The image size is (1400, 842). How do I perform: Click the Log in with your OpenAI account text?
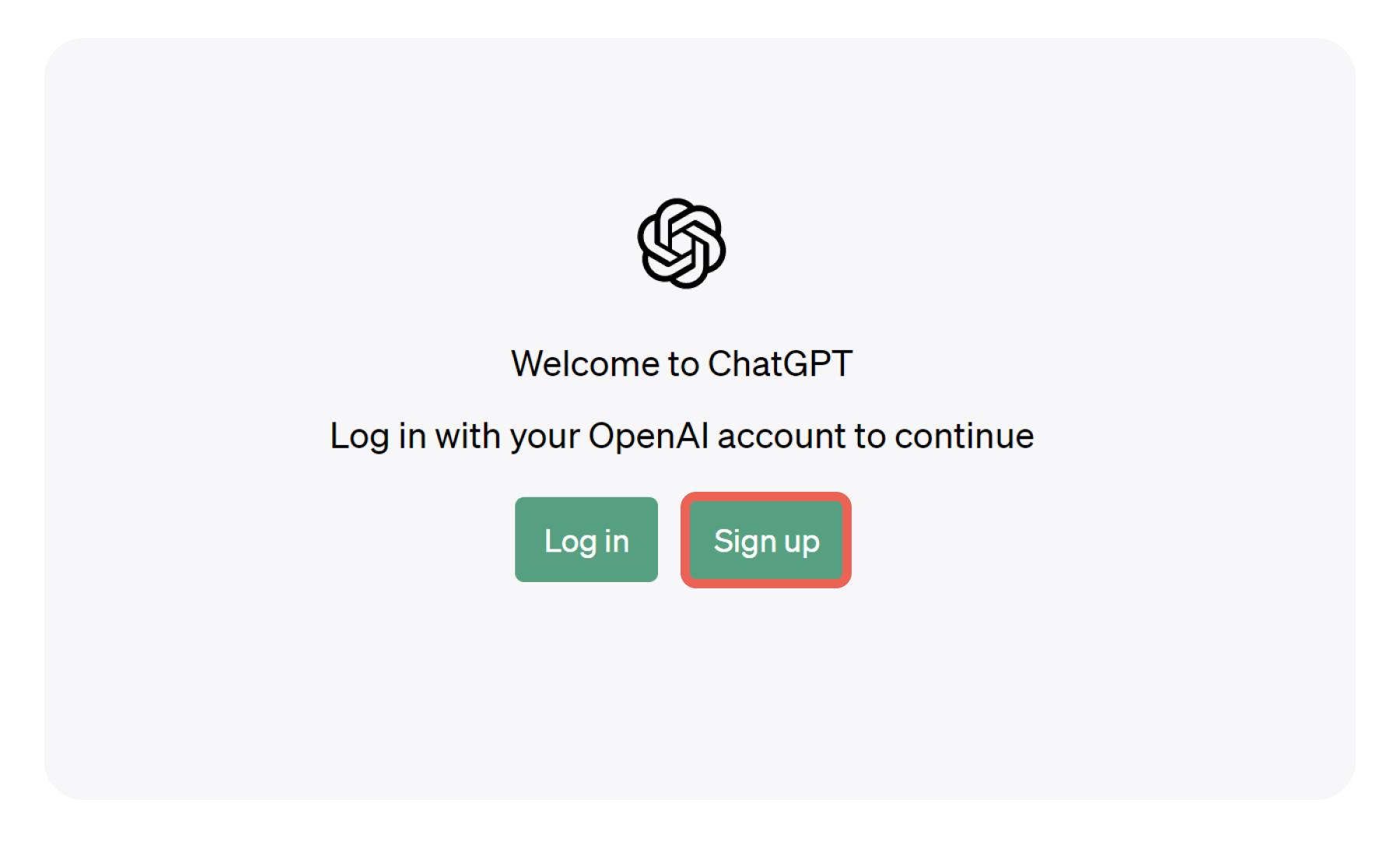click(x=681, y=437)
